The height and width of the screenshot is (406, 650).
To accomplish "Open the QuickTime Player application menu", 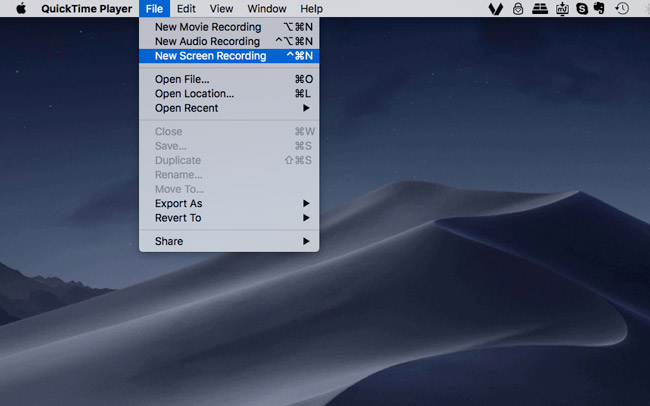I will tap(87, 9).
